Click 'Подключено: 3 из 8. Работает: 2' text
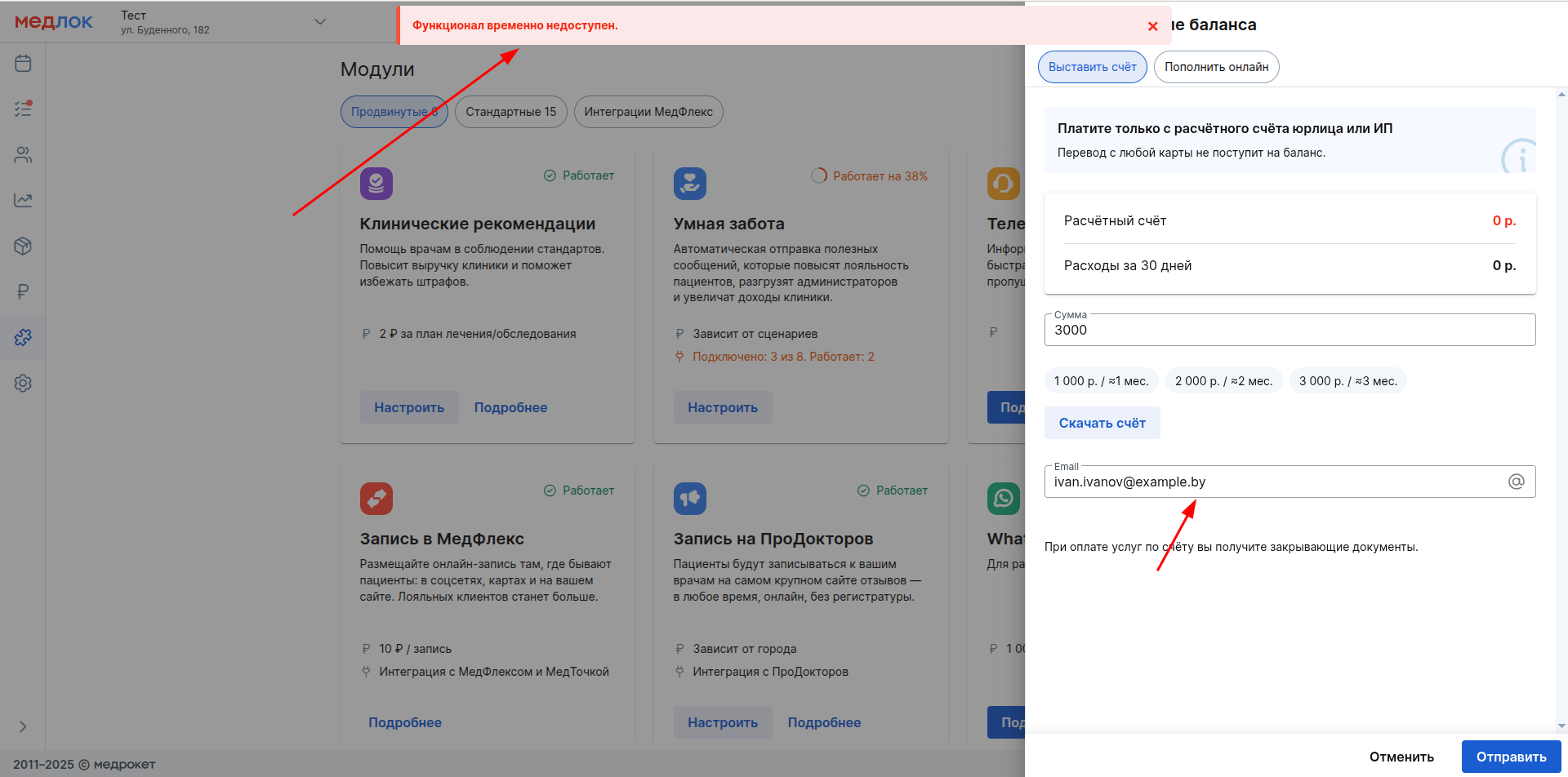 pyautogui.click(x=783, y=357)
